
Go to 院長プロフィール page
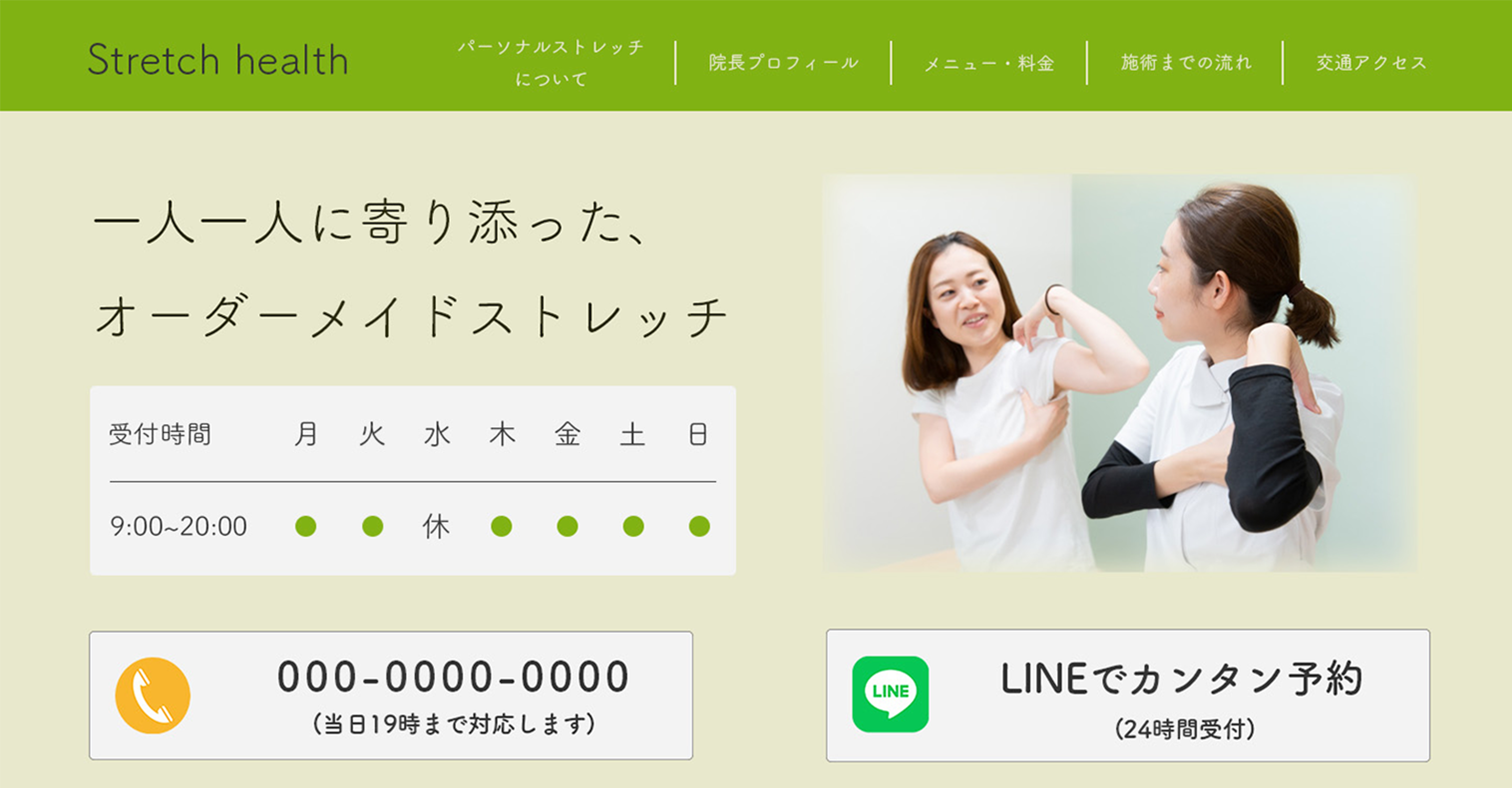click(x=784, y=62)
